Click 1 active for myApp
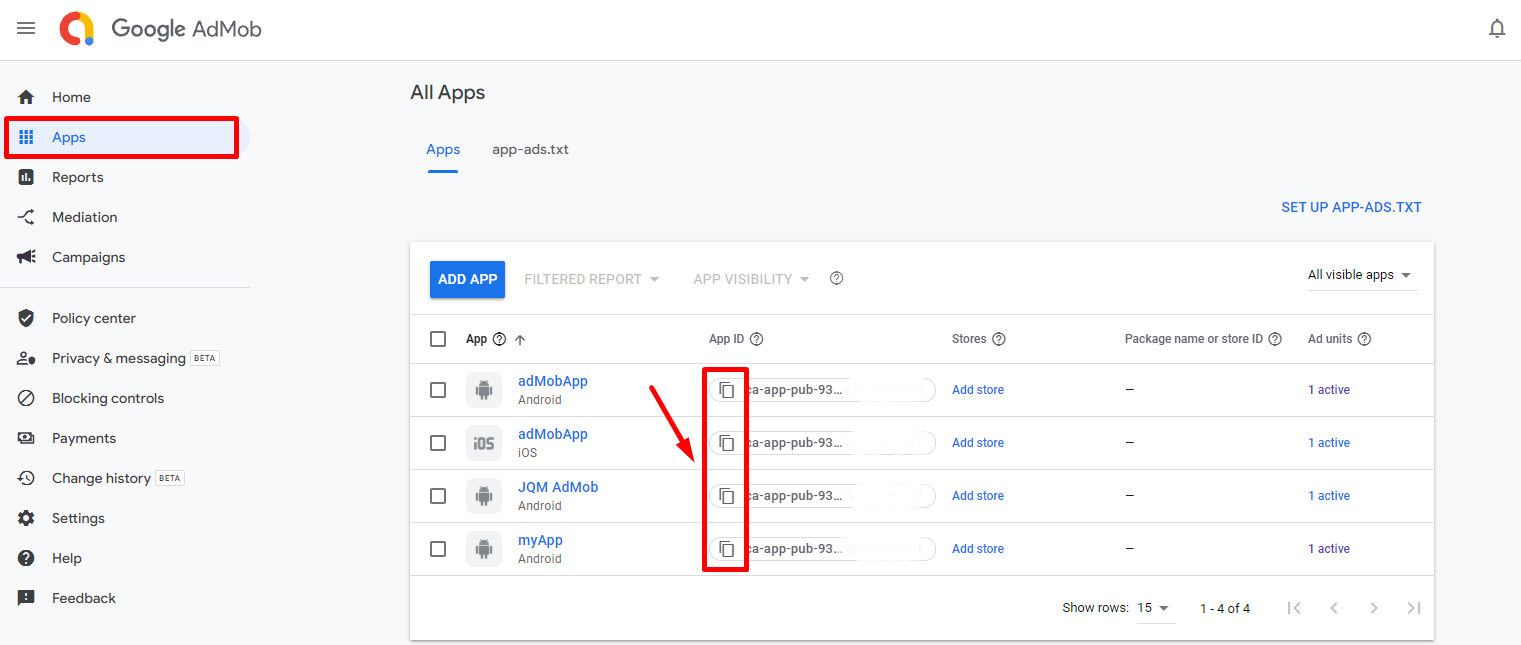The width and height of the screenshot is (1521, 645). point(1329,549)
